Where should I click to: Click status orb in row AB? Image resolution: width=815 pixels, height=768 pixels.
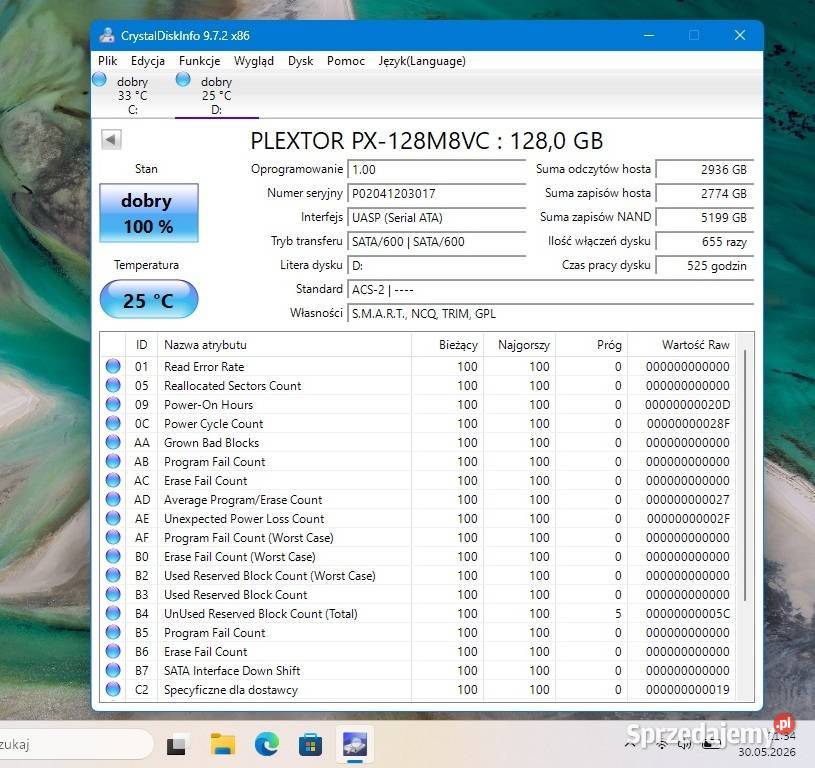coord(113,461)
